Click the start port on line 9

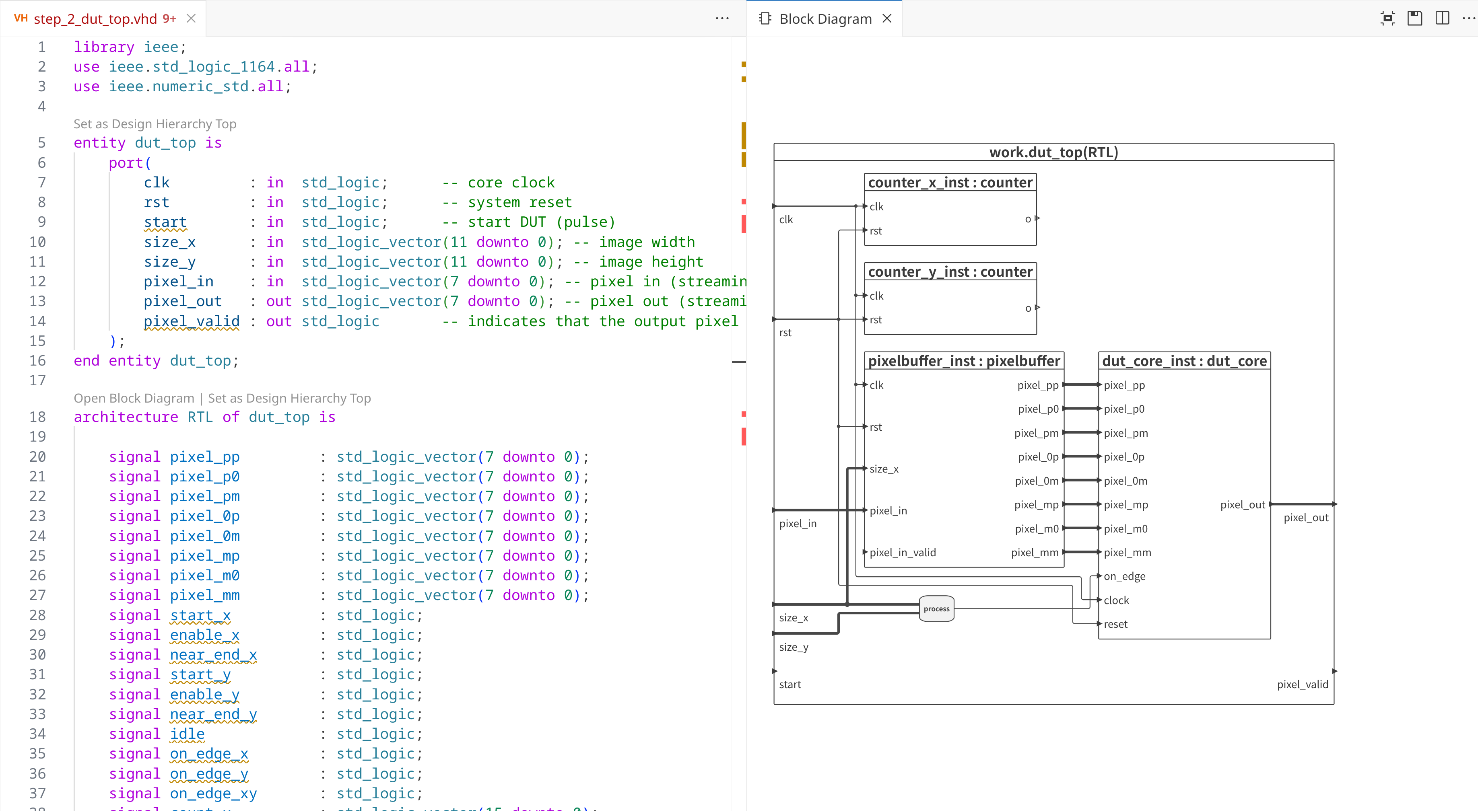[x=165, y=222]
